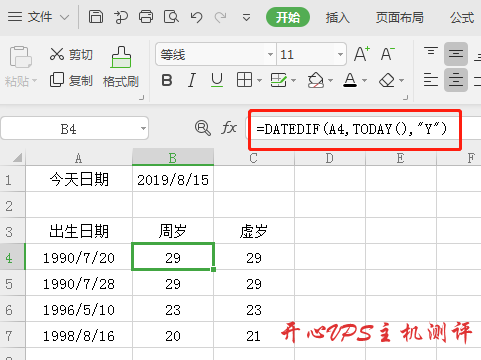Select column D header

point(330,158)
